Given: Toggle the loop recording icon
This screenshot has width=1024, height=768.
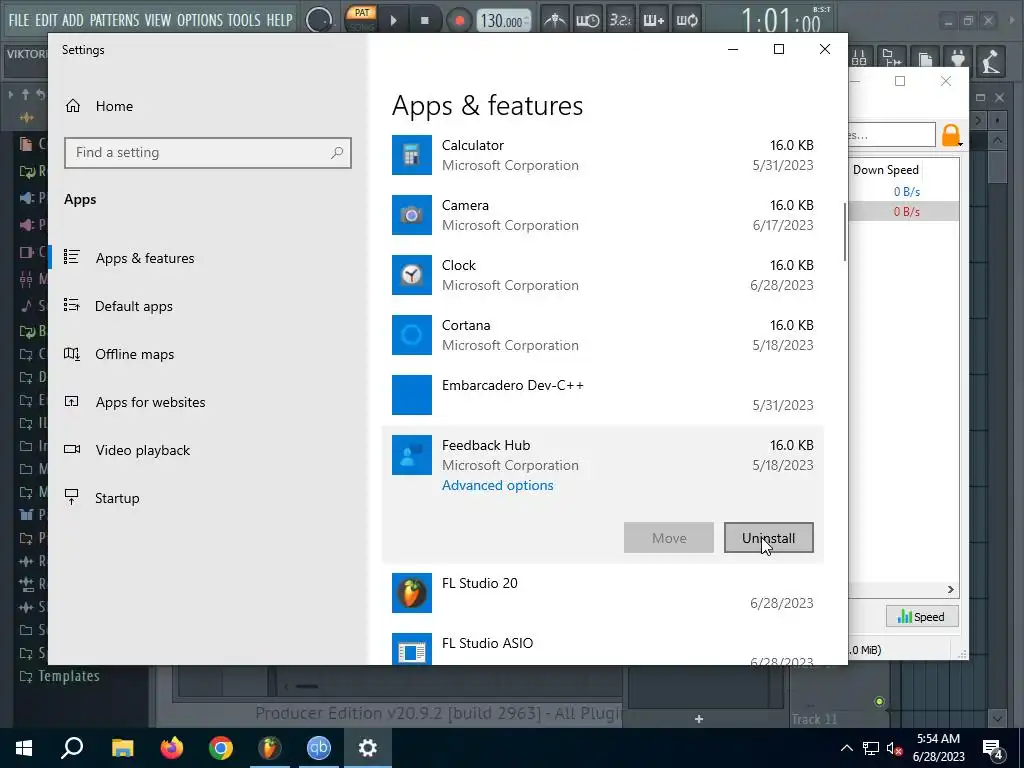Looking at the screenshot, I should (x=686, y=20).
